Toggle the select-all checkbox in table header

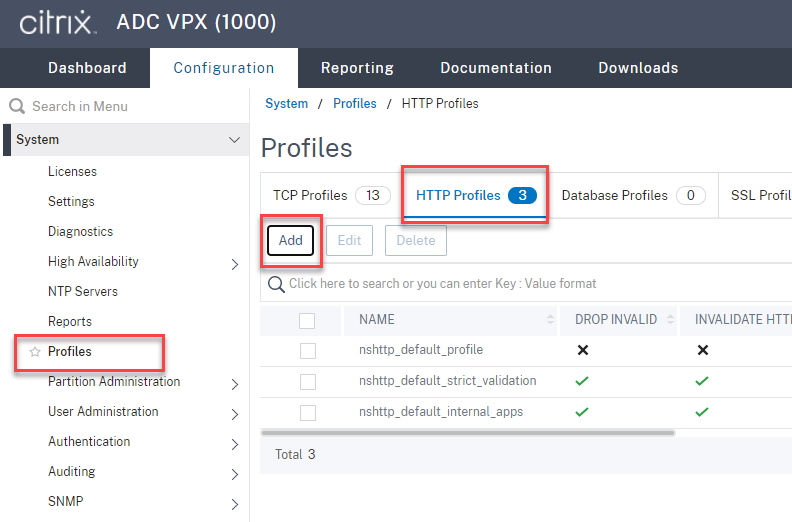307,320
